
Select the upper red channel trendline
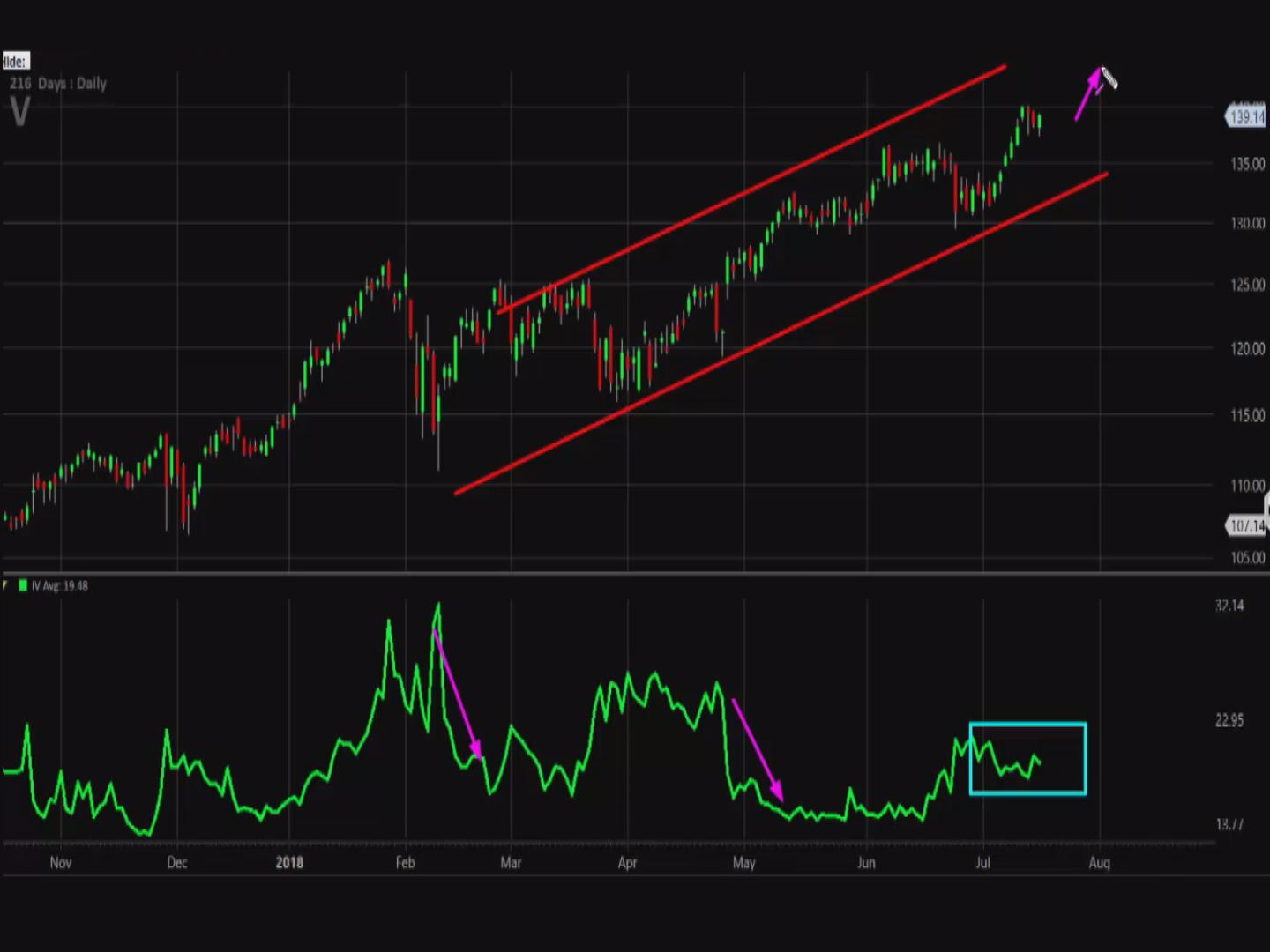pos(750,190)
